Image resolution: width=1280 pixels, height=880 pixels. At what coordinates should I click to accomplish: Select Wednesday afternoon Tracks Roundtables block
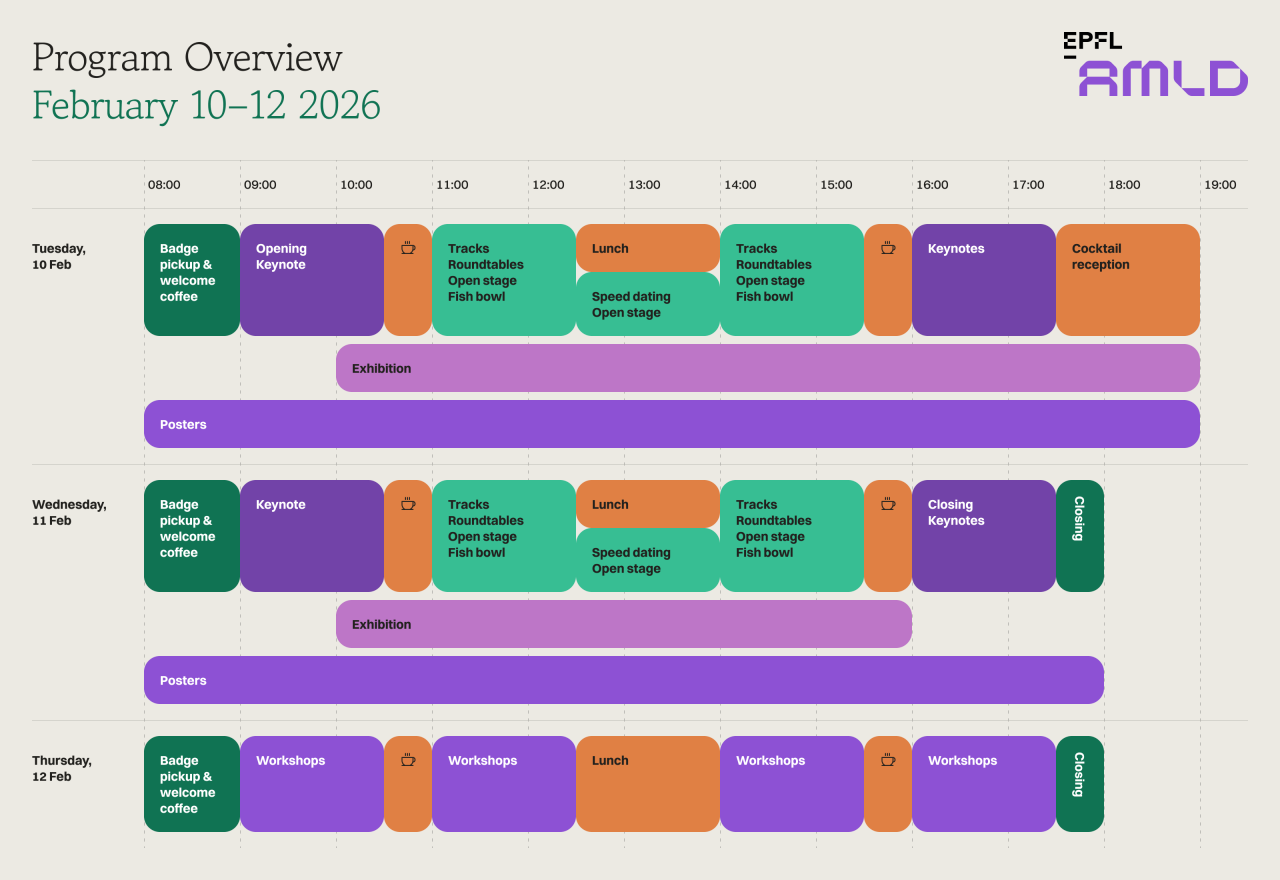coord(792,536)
